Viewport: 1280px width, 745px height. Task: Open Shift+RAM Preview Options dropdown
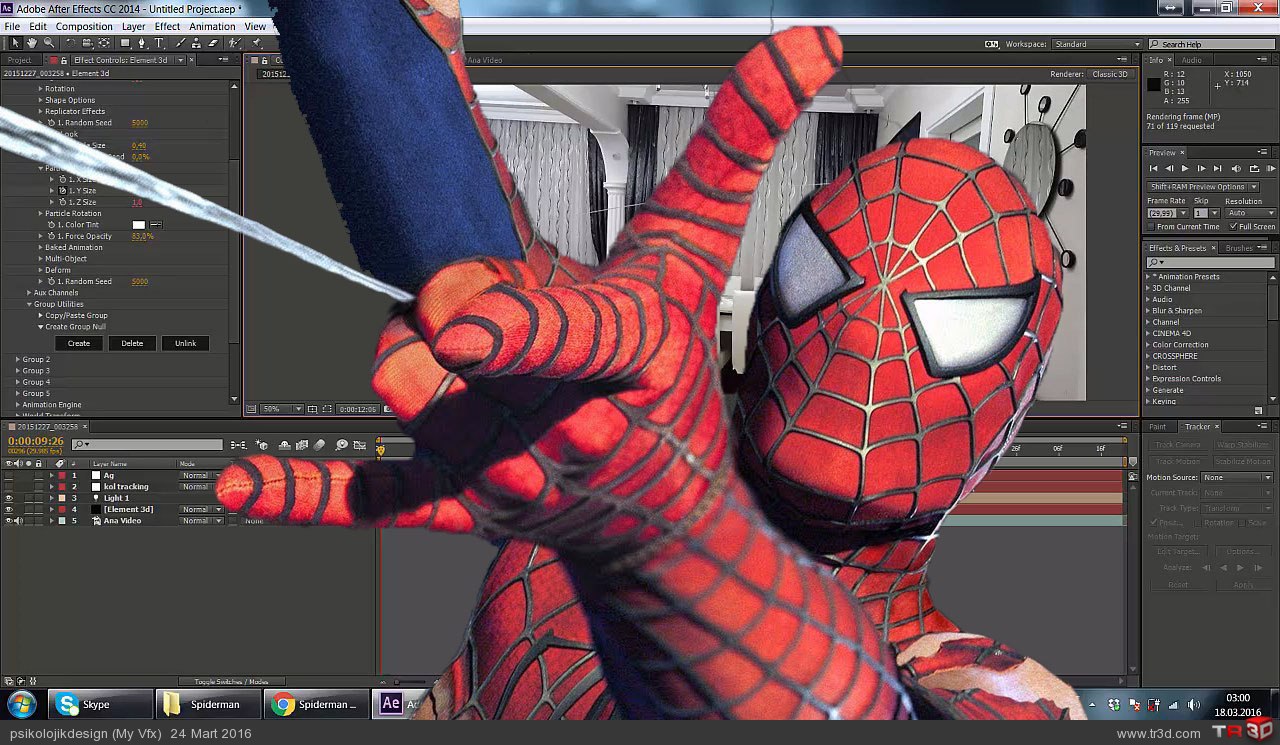pos(1202,187)
